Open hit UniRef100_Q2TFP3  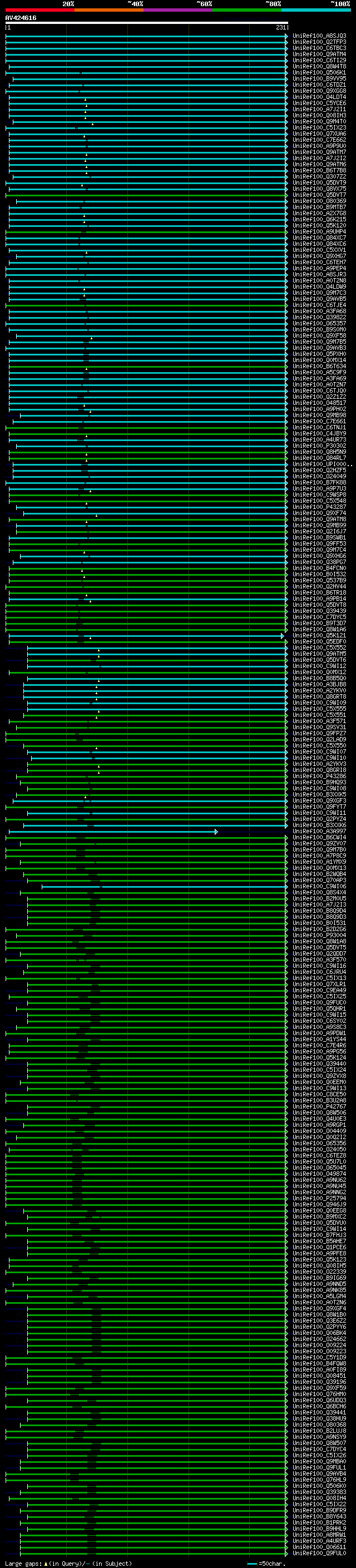[x=319, y=42]
